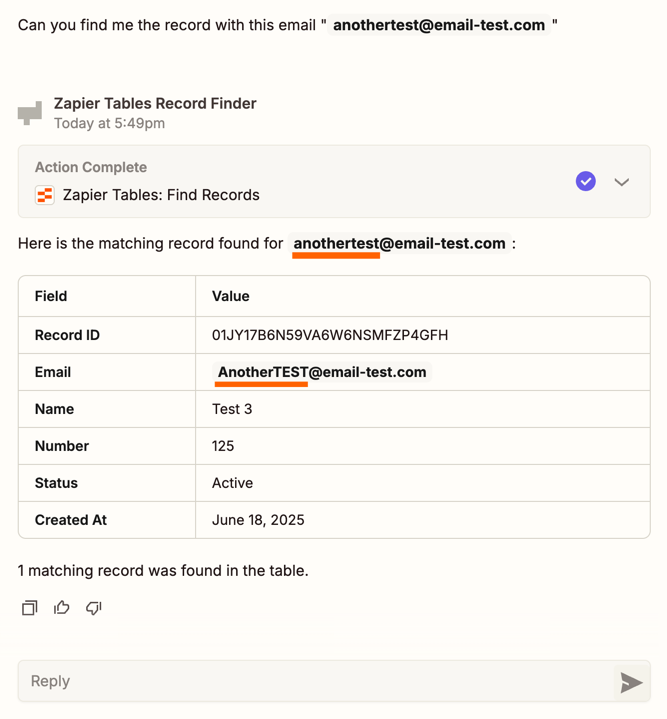Click the Value column header

[231, 296]
